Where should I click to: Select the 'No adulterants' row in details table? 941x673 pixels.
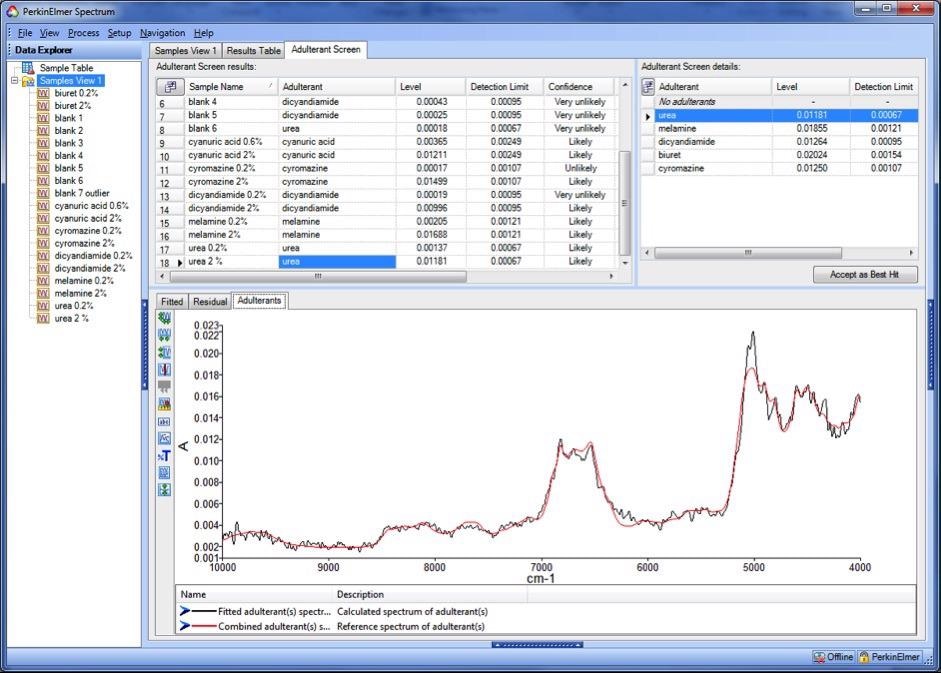click(x=780, y=102)
